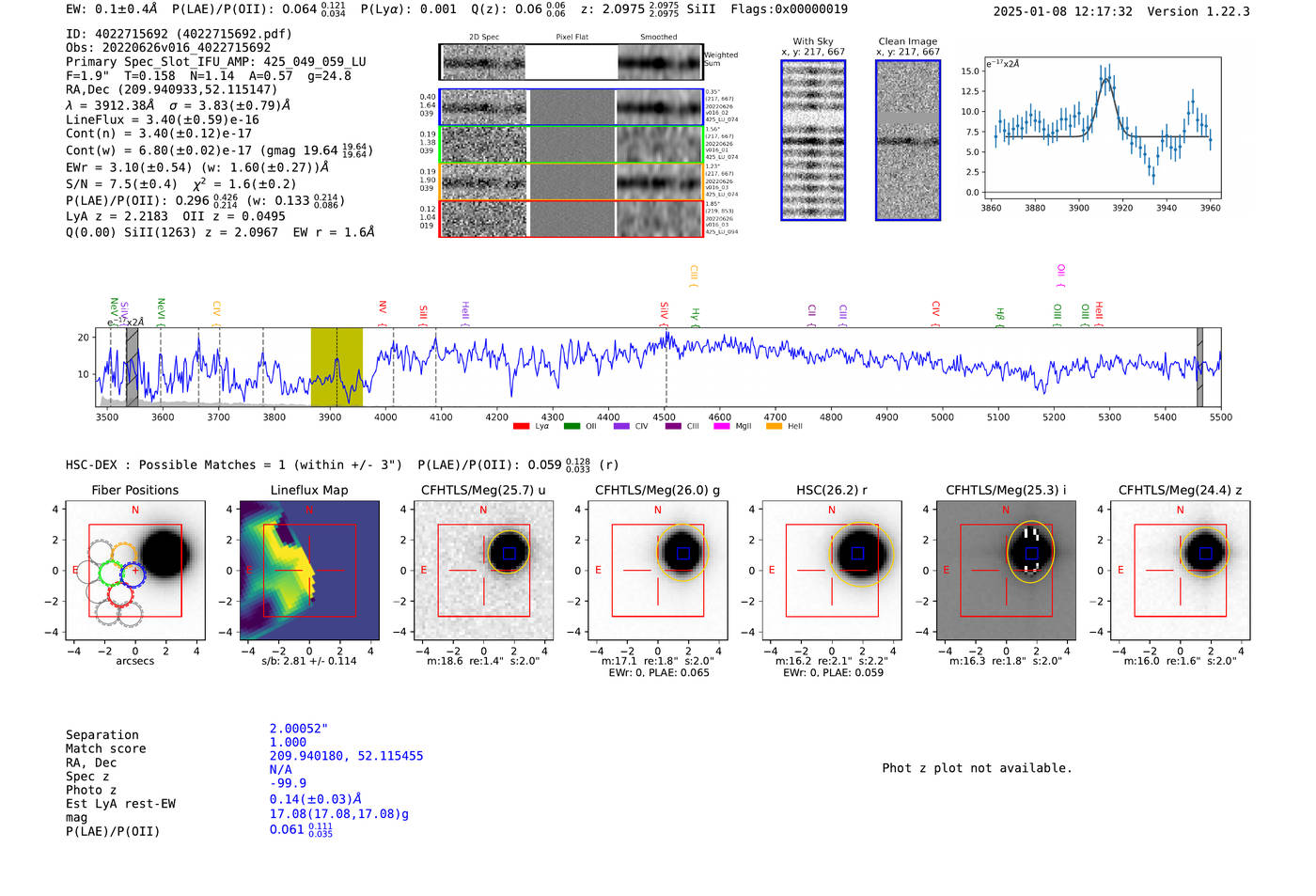Click the green Hγ line marker label
This screenshot has height=896, width=1316.
pos(695,315)
